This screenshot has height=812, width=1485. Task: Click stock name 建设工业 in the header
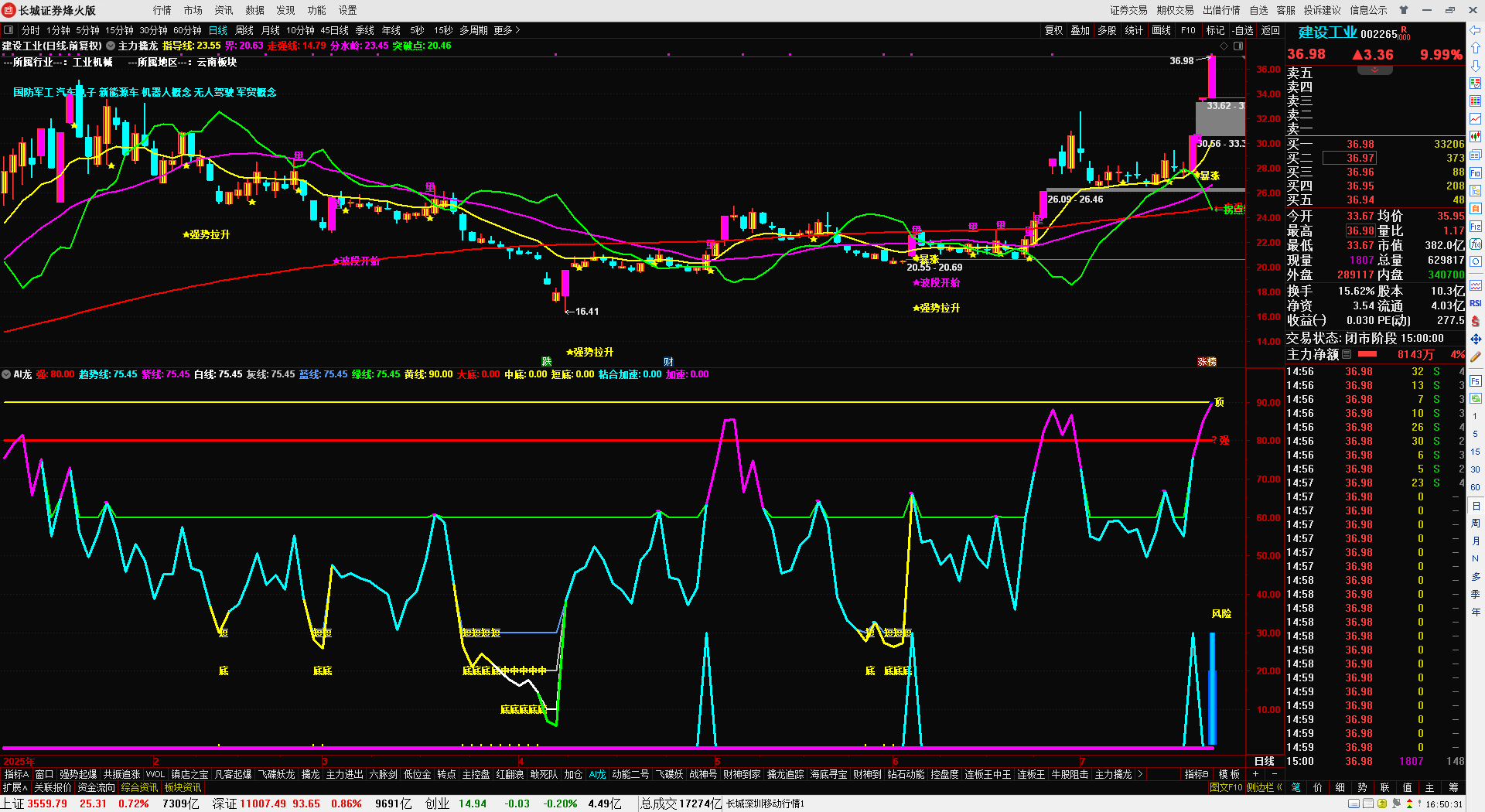(1327, 32)
